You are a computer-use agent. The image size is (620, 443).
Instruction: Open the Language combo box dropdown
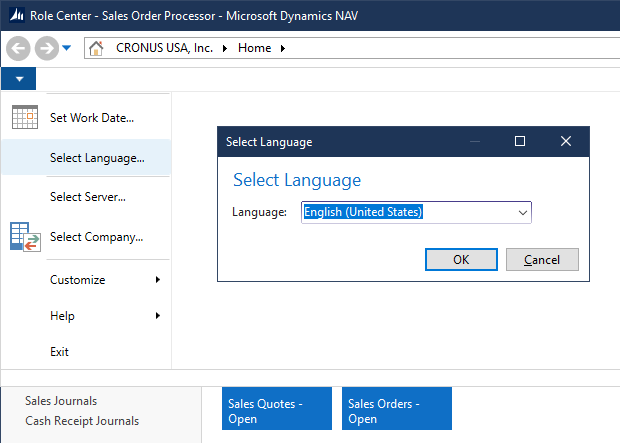point(522,213)
